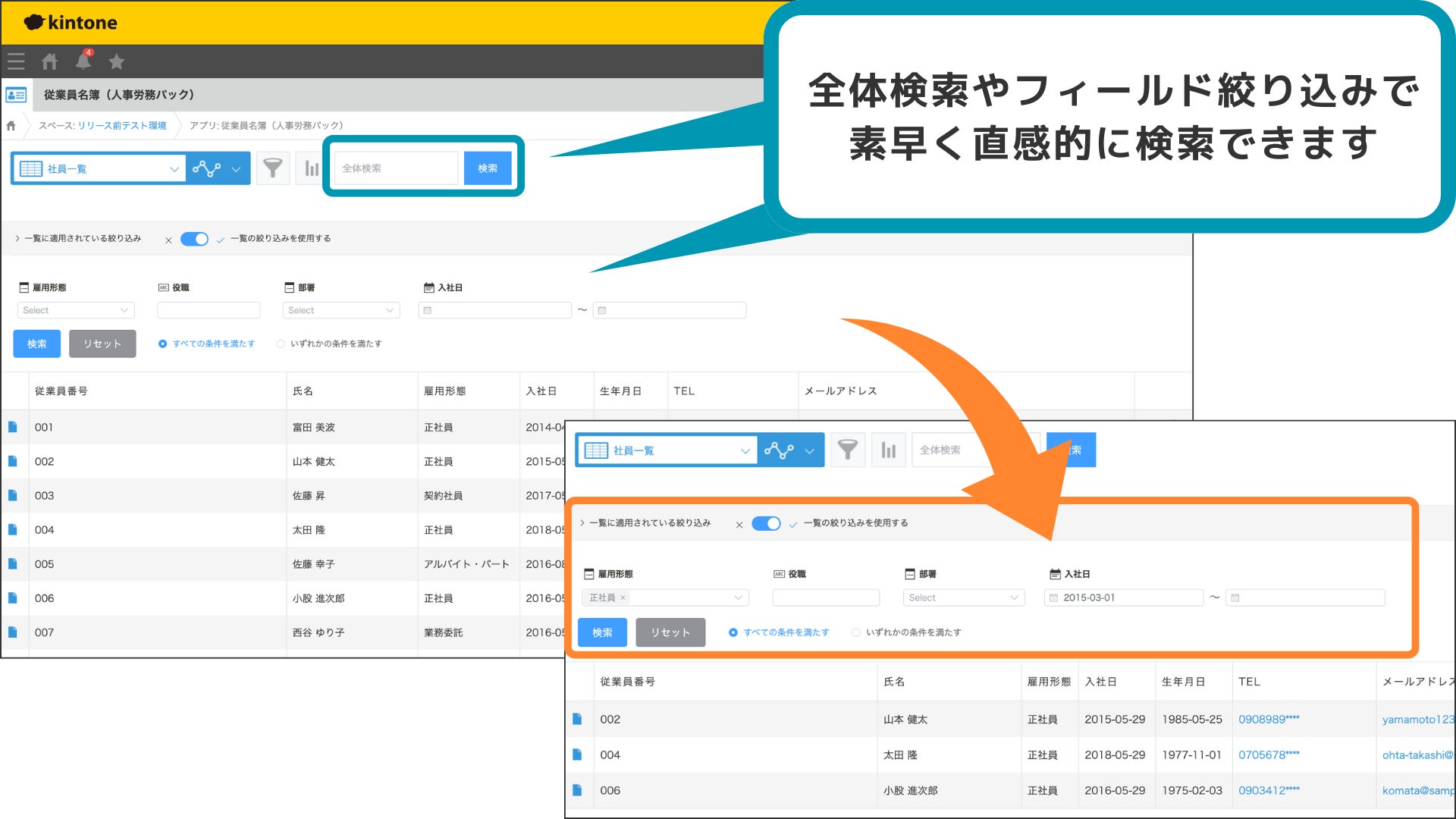Click the graph/chart icon next to the filter
This screenshot has height=819, width=1456.
[x=309, y=168]
